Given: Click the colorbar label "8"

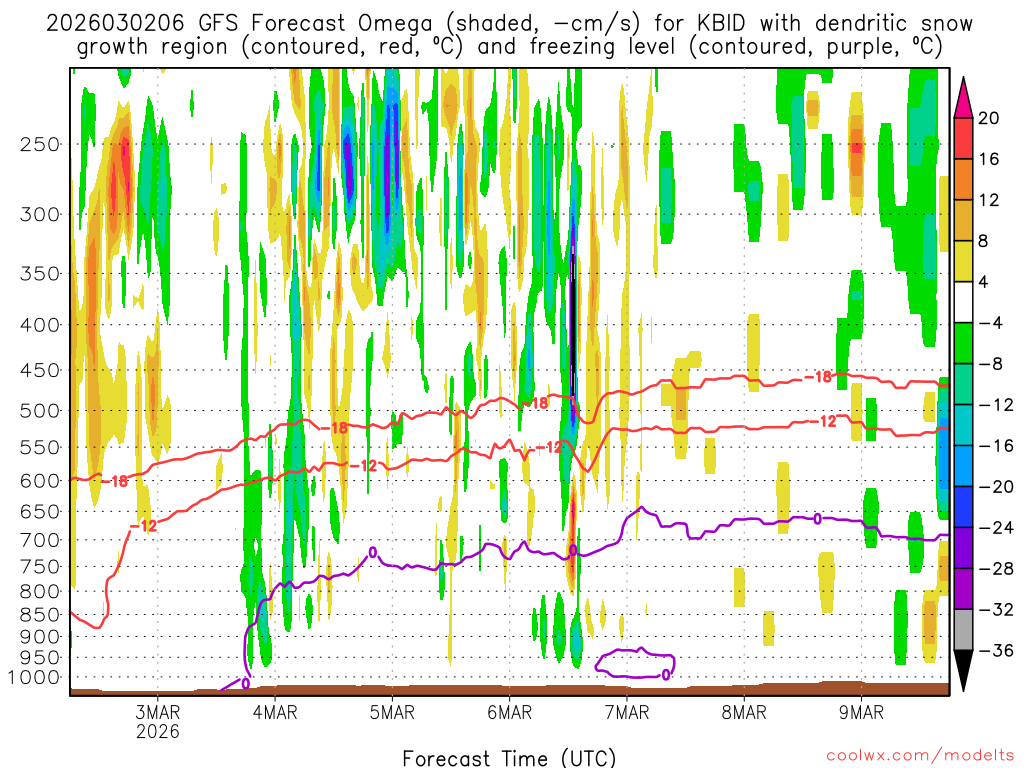Looking at the screenshot, I should click(x=983, y=241).
